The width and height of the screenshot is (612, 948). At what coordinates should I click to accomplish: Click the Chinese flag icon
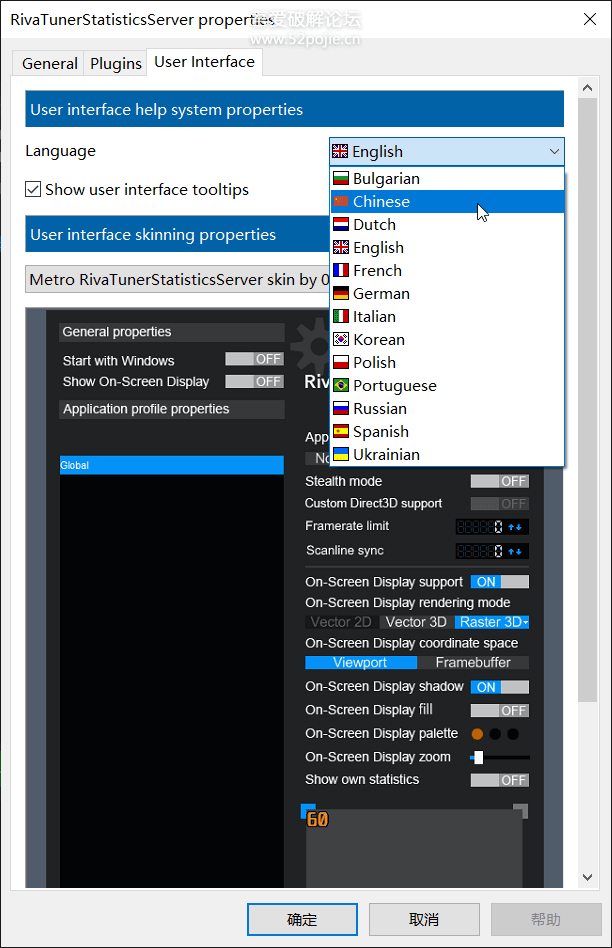point(341,201)
